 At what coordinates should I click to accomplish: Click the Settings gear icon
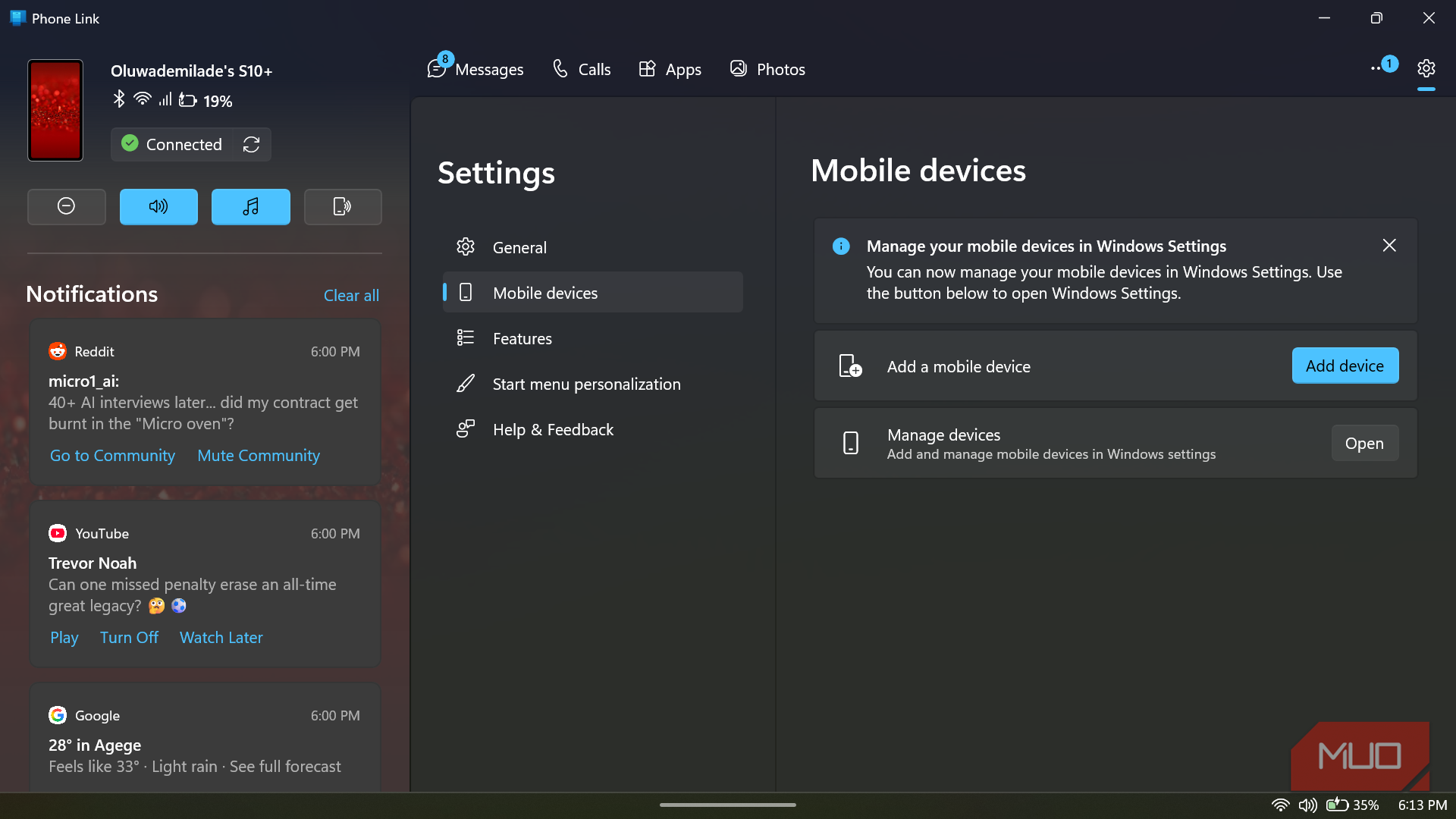[1426, 68]
